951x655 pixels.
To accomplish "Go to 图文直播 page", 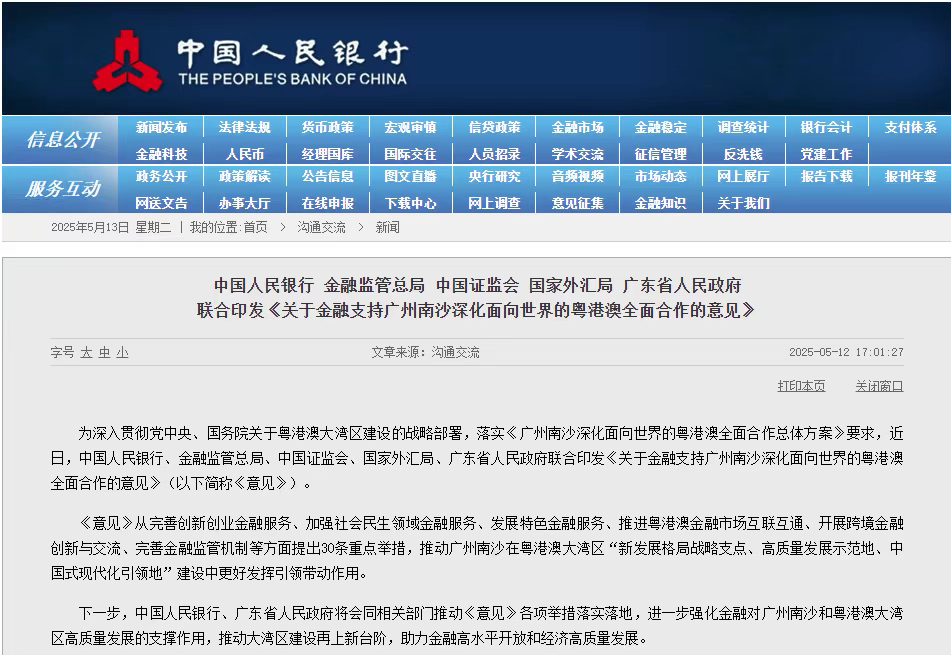I will coord(411,176).
